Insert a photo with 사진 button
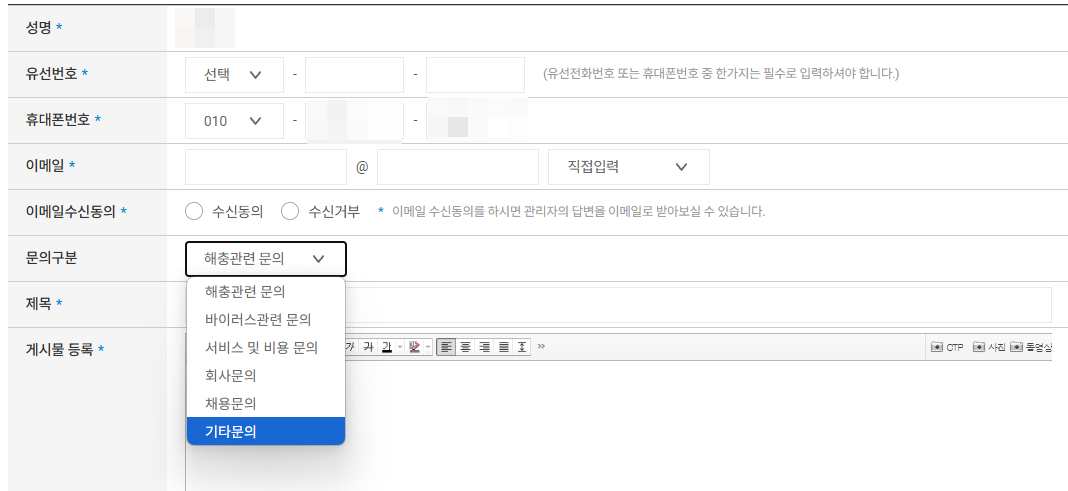The image size is (1068, 491). (x=989, y=347)
